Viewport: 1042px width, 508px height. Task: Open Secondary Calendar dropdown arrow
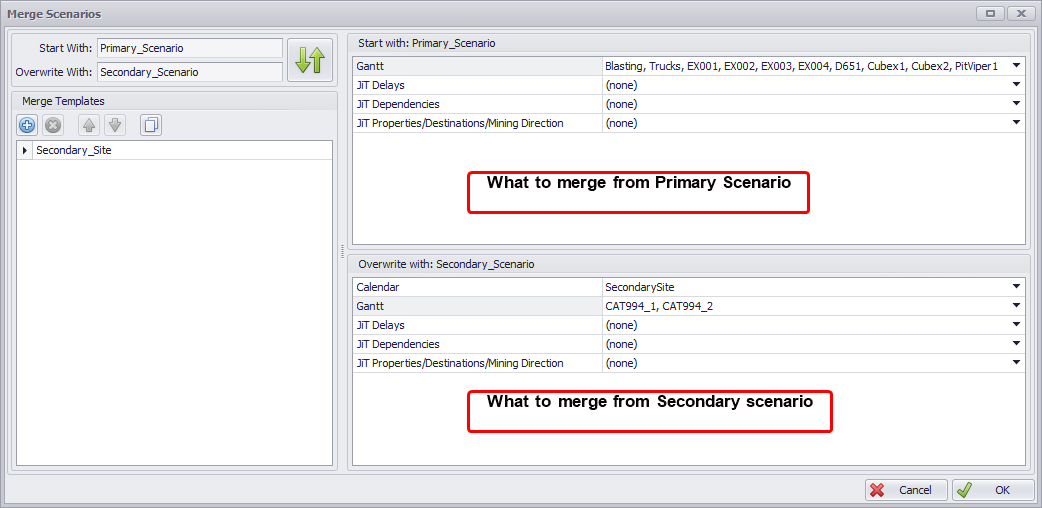1016,287
